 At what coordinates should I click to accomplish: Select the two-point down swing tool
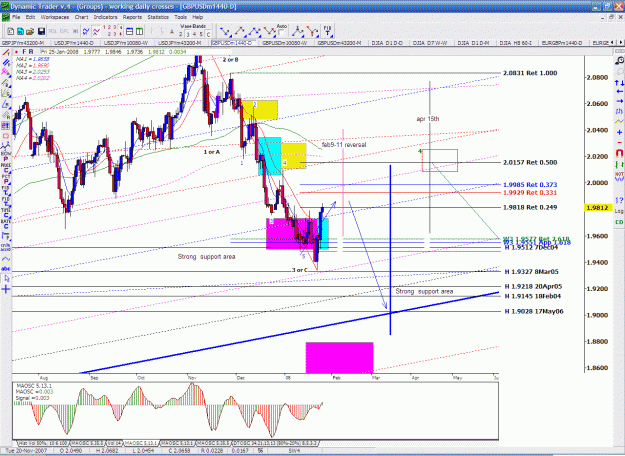coord(225,31)
